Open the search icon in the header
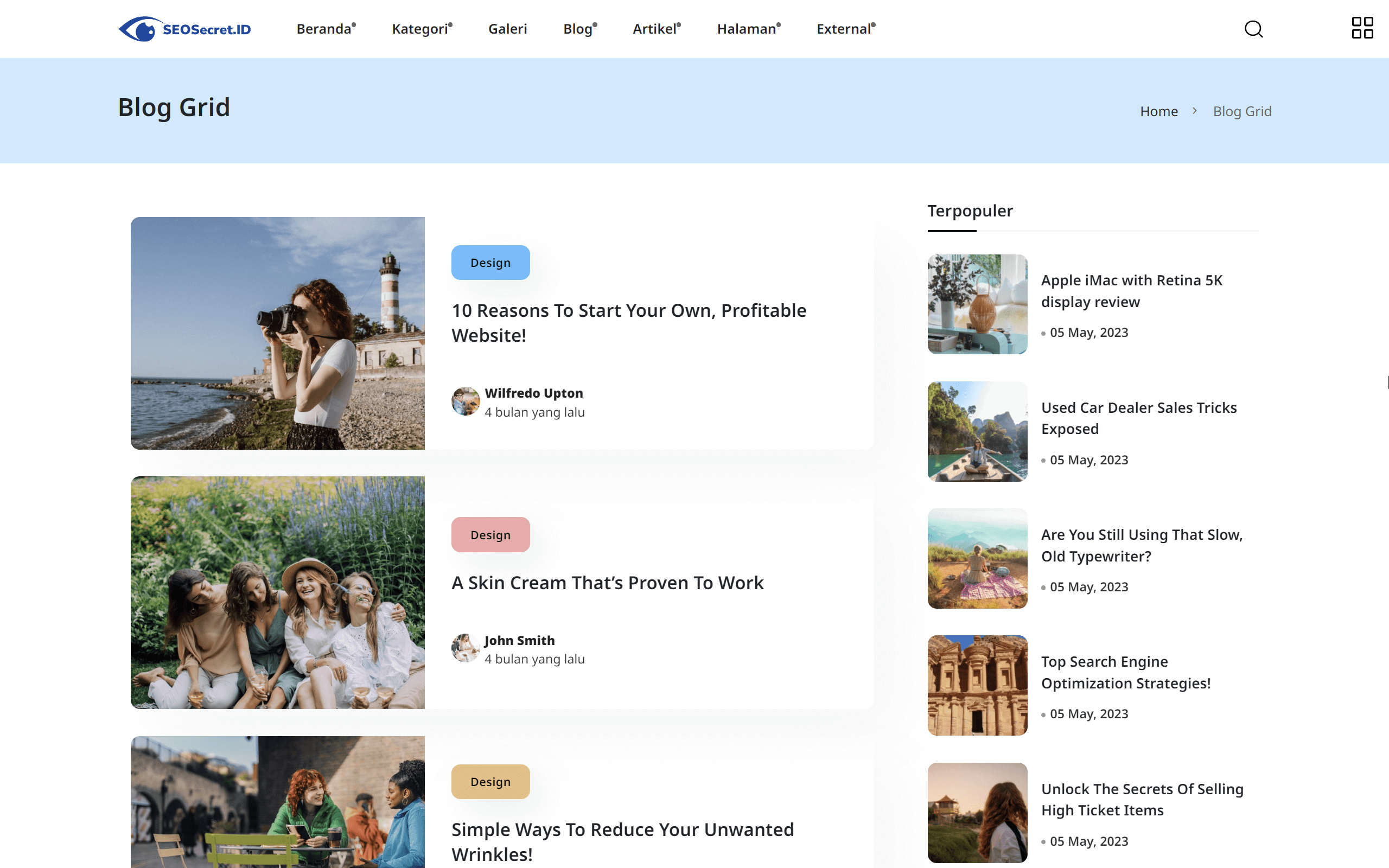This screenshot has height=868, width=1389. (x=1254, y=29)
